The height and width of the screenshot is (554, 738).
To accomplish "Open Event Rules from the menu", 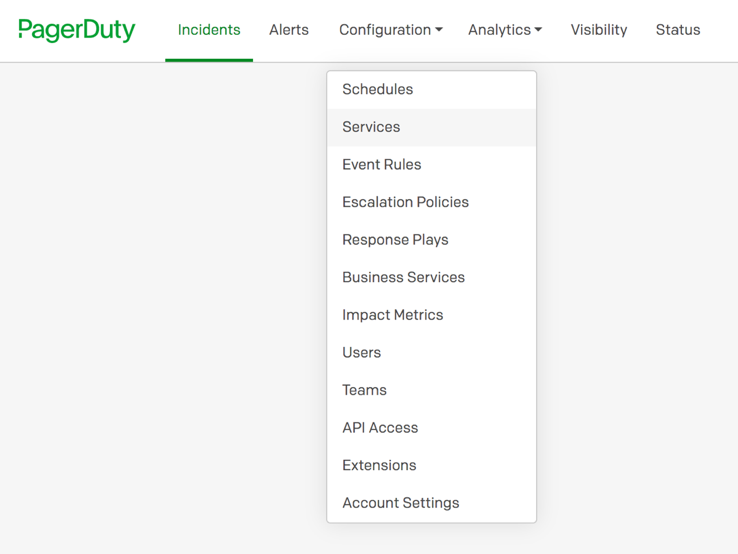I will pos(432,165).
